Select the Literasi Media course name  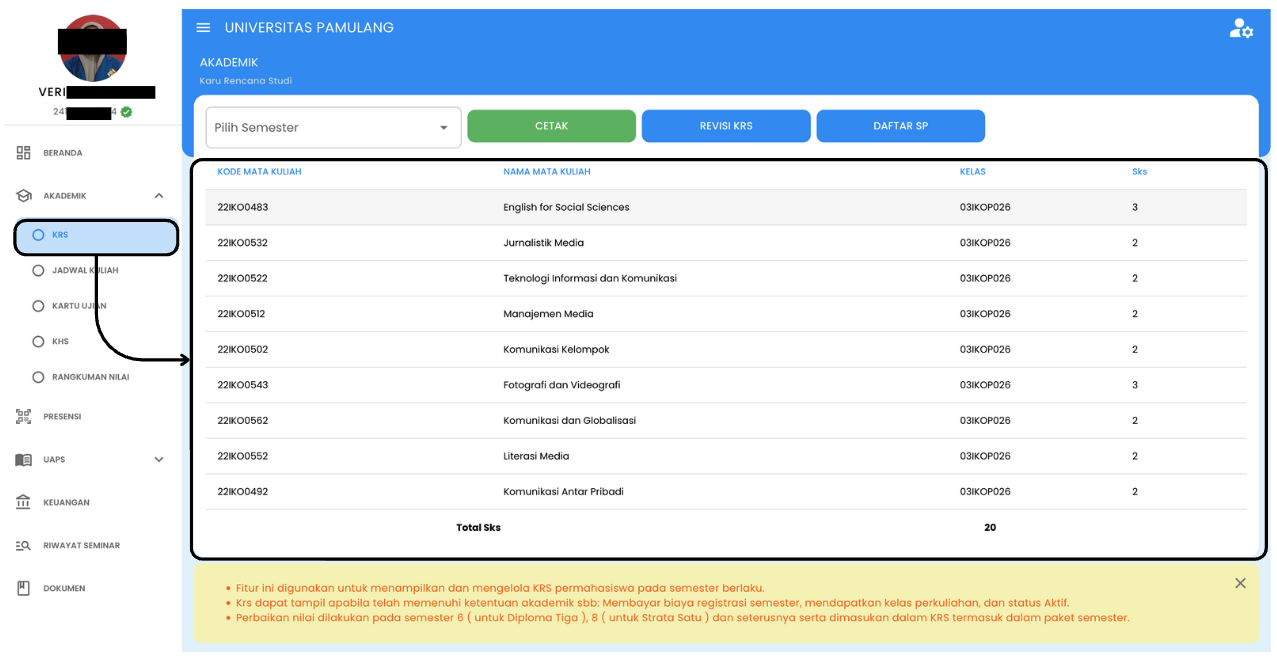pos(536,456)
